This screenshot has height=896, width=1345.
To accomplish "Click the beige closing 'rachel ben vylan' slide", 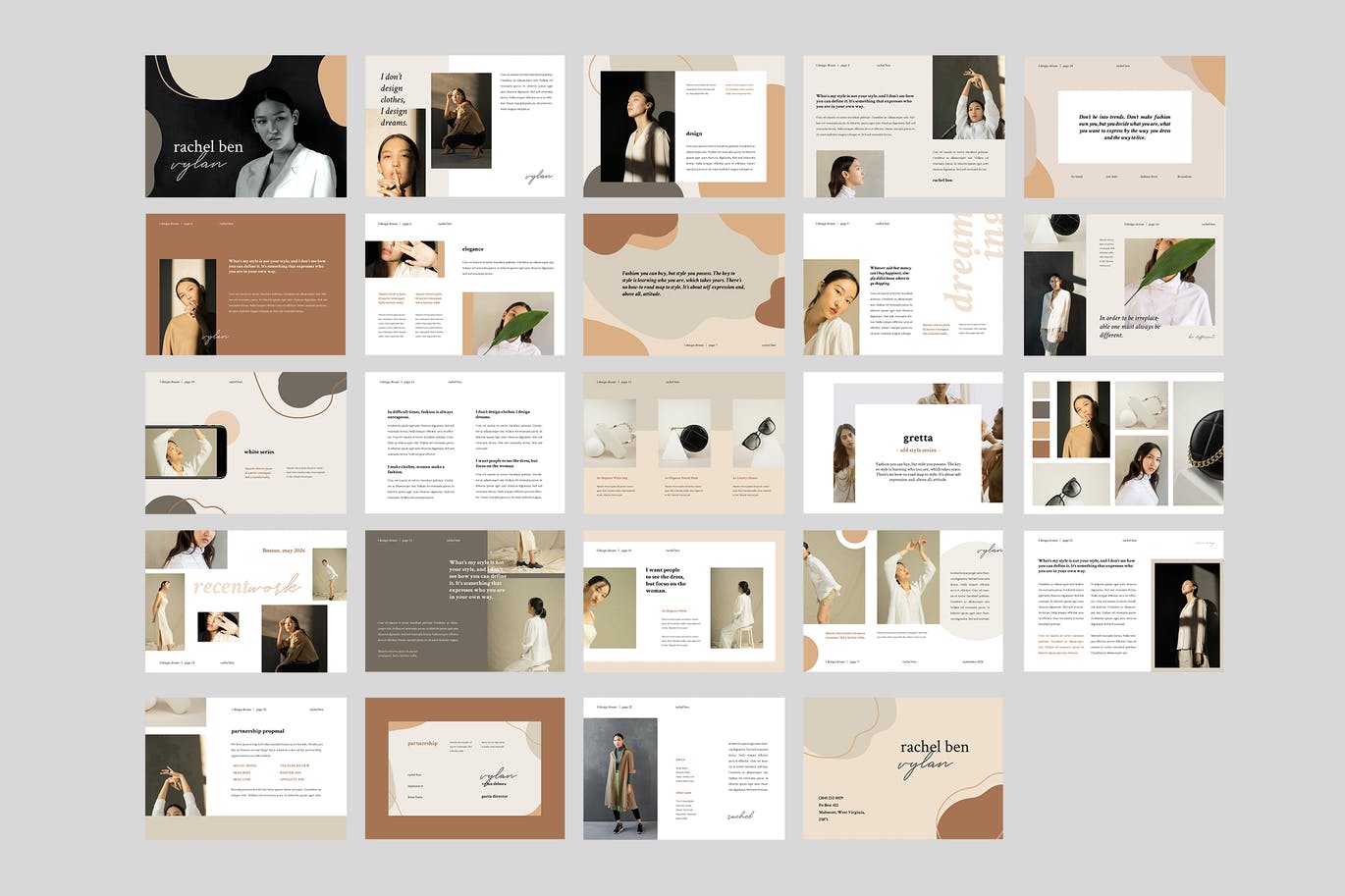I will click(x=903, y=768).
